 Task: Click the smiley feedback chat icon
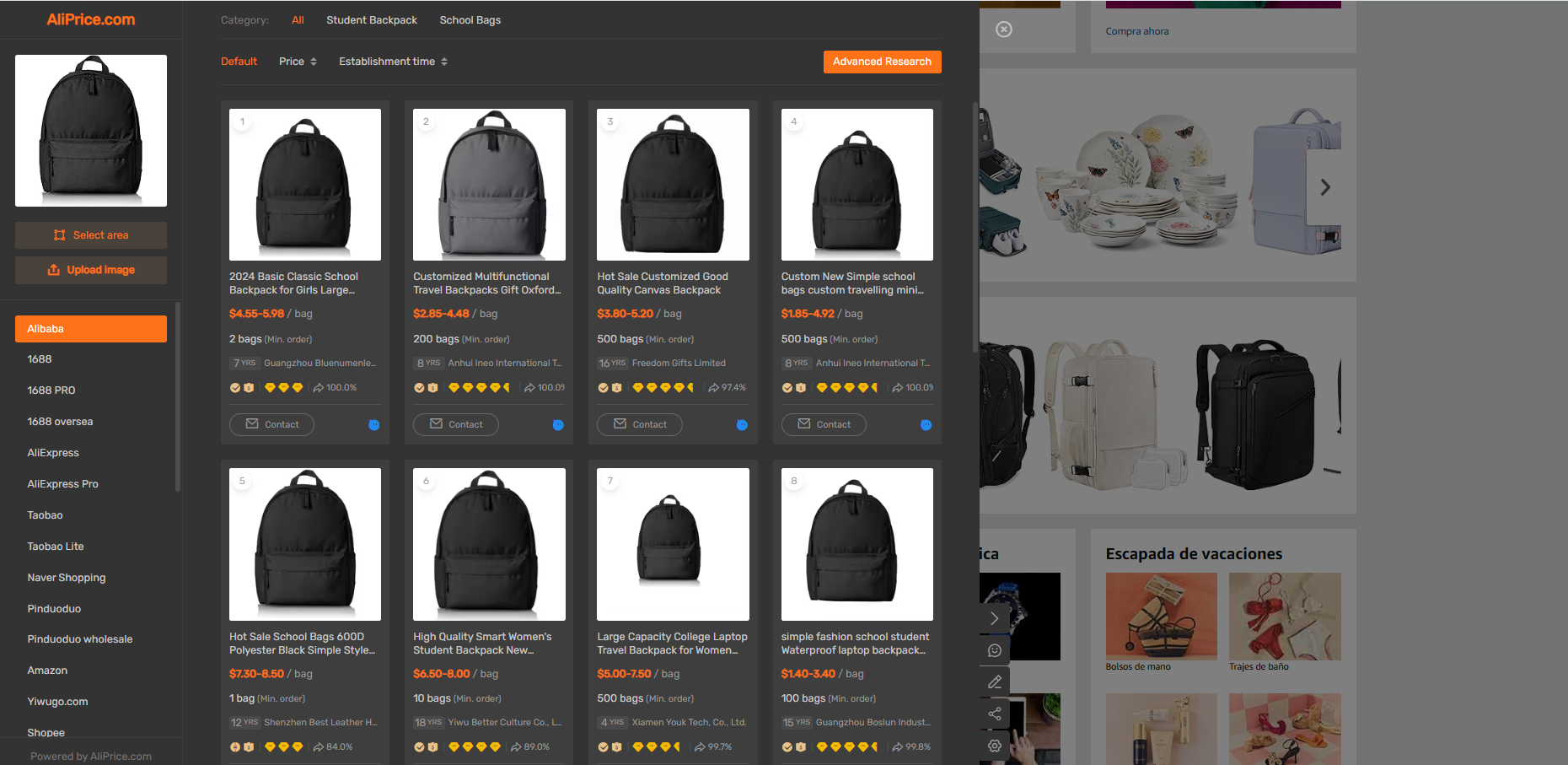coord(995,650)
